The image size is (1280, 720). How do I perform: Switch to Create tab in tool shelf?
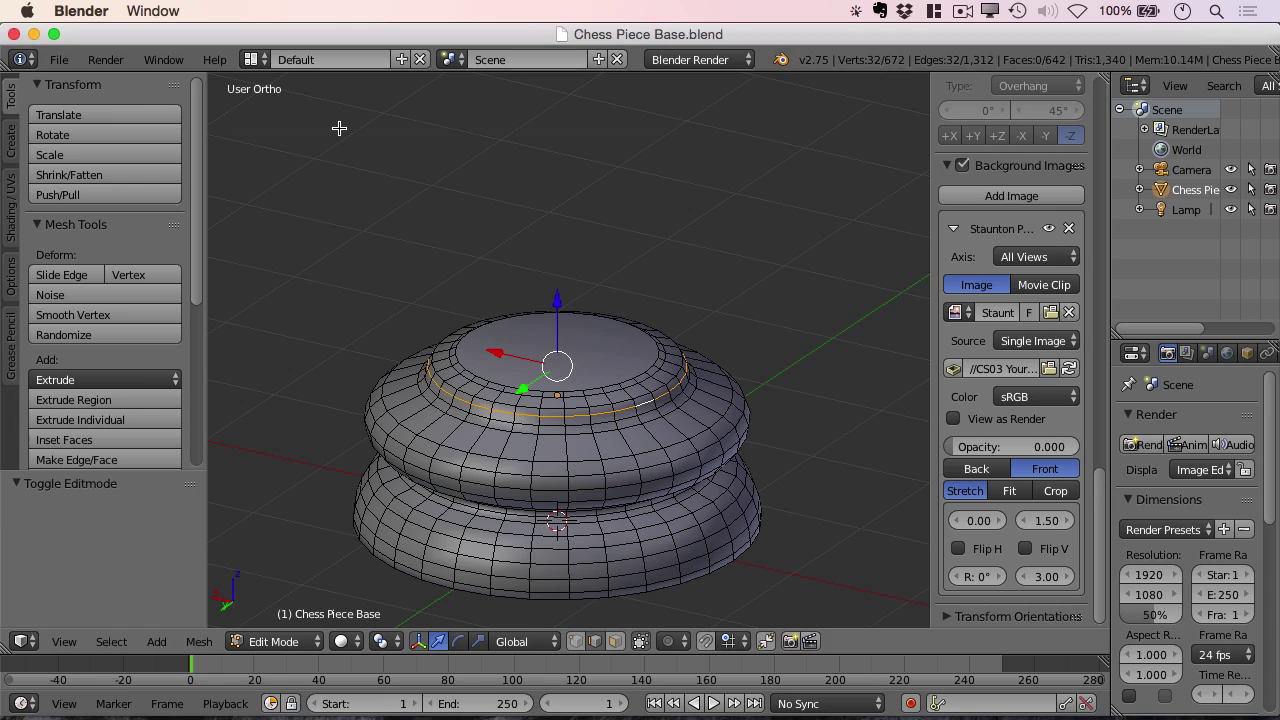11,140
